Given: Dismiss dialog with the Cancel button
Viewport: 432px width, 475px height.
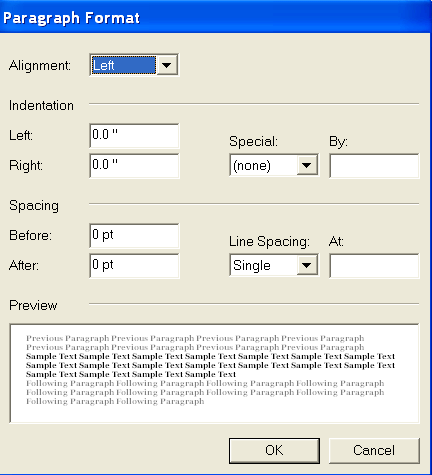Looking at the screenshot, I should 374,451.
